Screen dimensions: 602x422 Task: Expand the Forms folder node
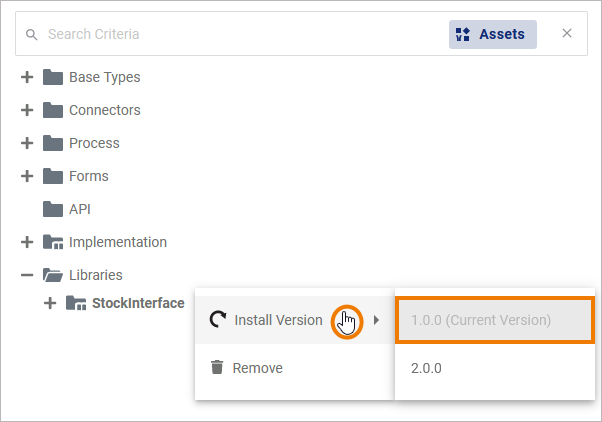tap(27, 176)
